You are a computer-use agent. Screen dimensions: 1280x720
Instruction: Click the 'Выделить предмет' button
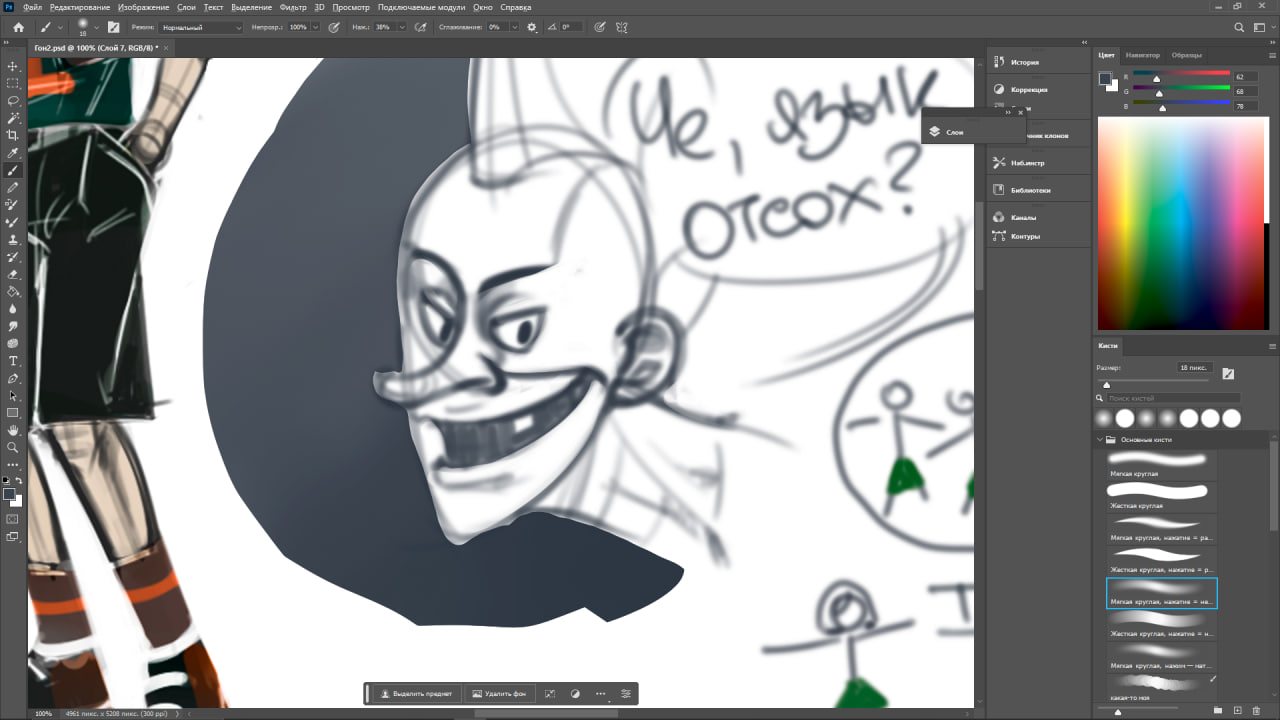coord(416,693)
